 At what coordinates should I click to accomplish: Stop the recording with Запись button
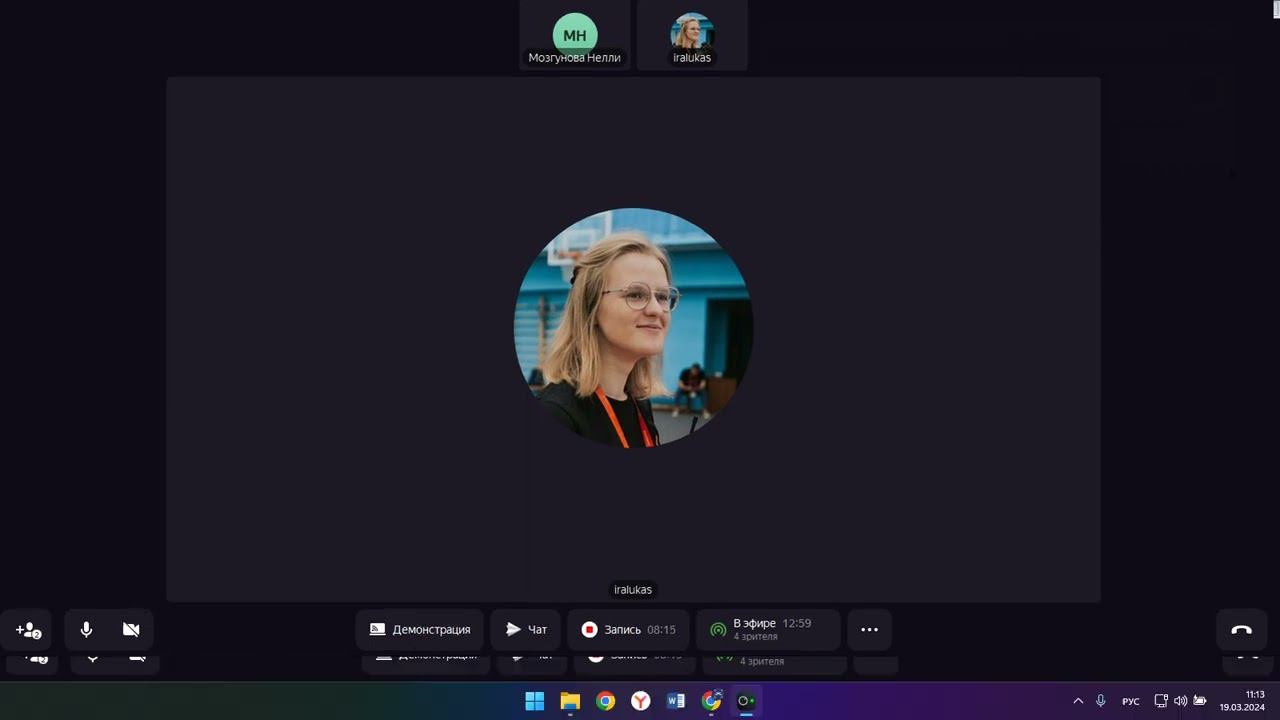tap(628, 630)
